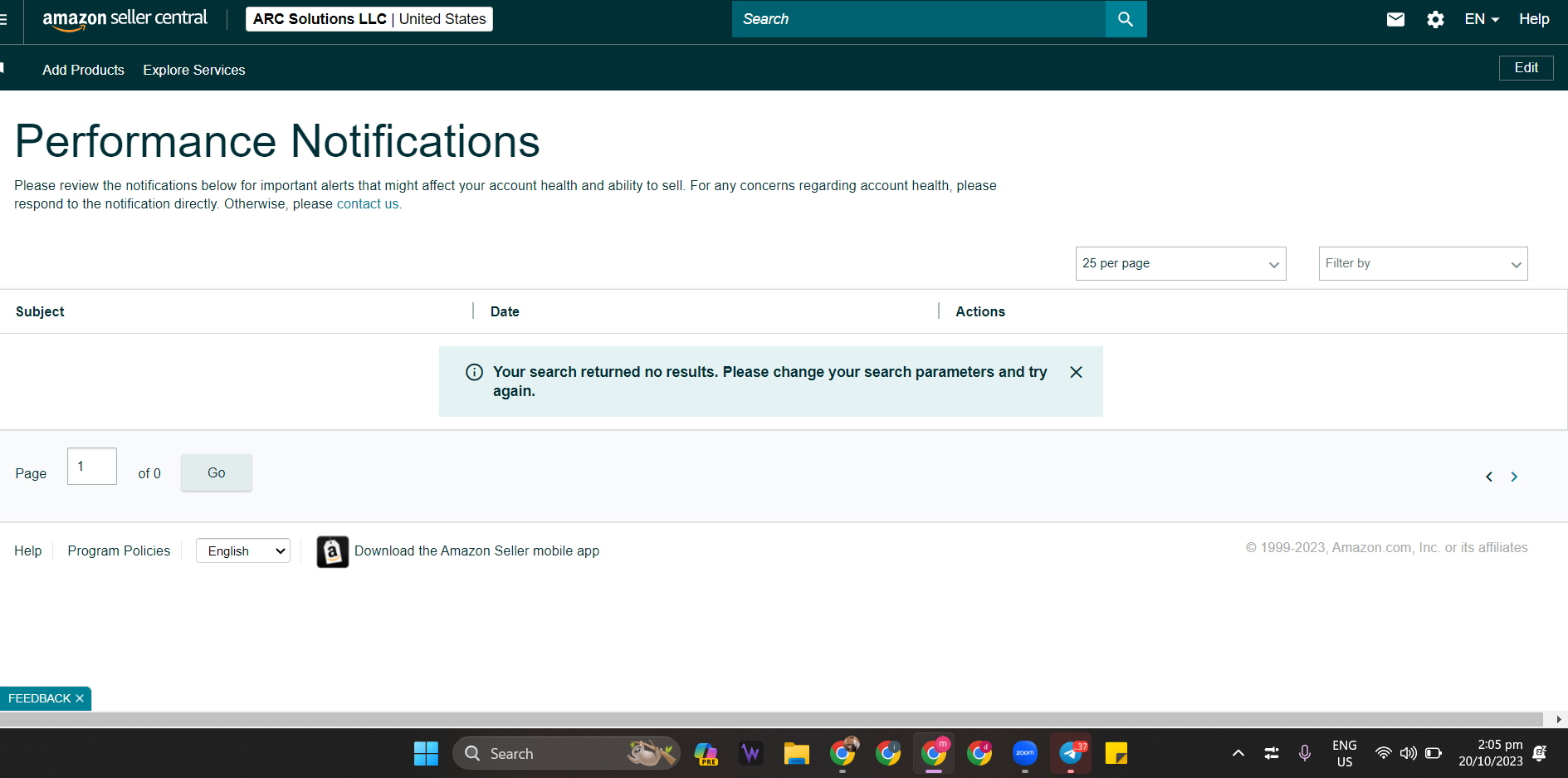Open the notifications bell icon in tray
Screen dimensions: 1568x778
(x=1540, y=753)
